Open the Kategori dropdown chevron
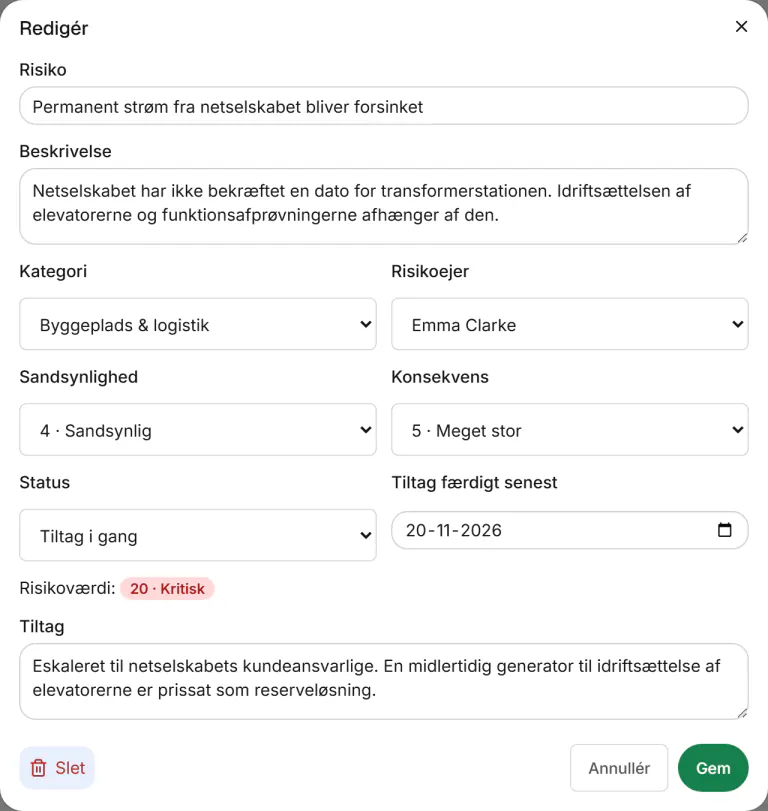This screenshot has height=811, width=768. click(x=366, y=324)
